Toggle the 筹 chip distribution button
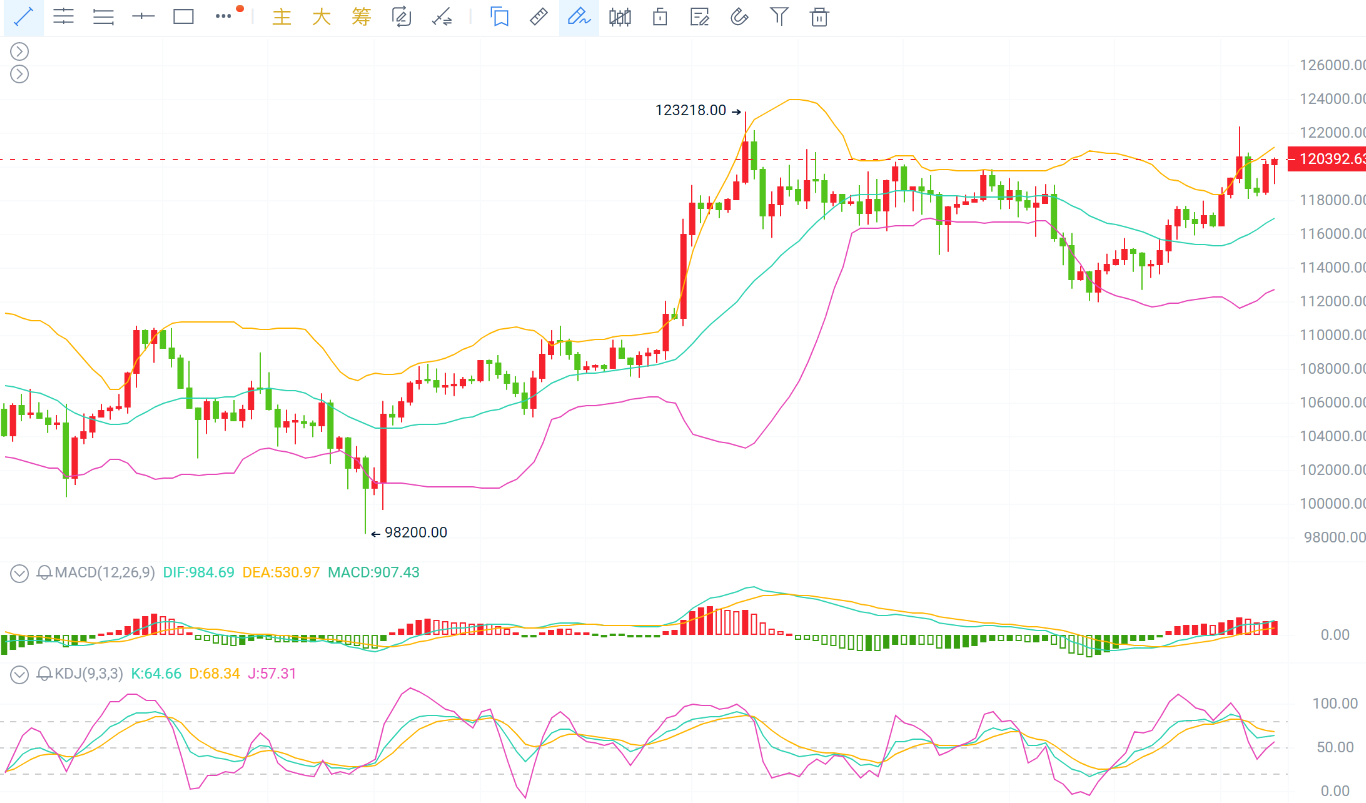 (361, 17)
